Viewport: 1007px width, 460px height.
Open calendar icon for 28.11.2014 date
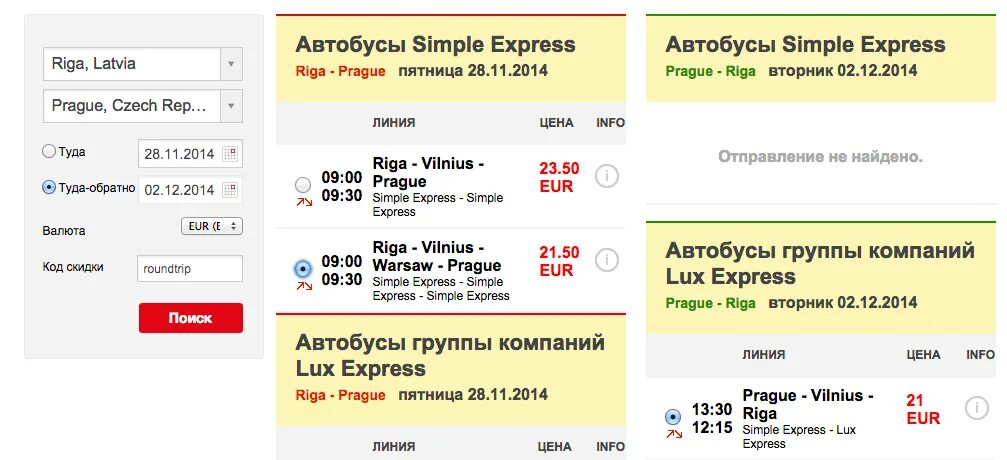229,154
